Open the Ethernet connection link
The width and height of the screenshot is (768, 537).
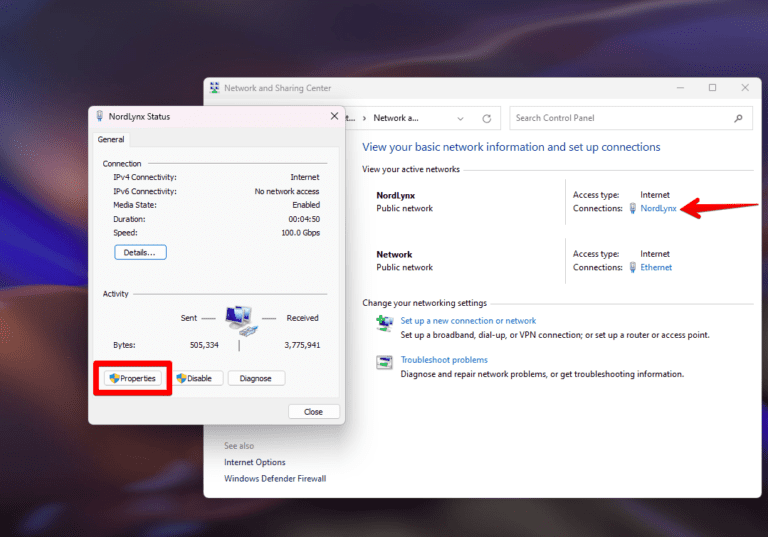coord(656,268)
